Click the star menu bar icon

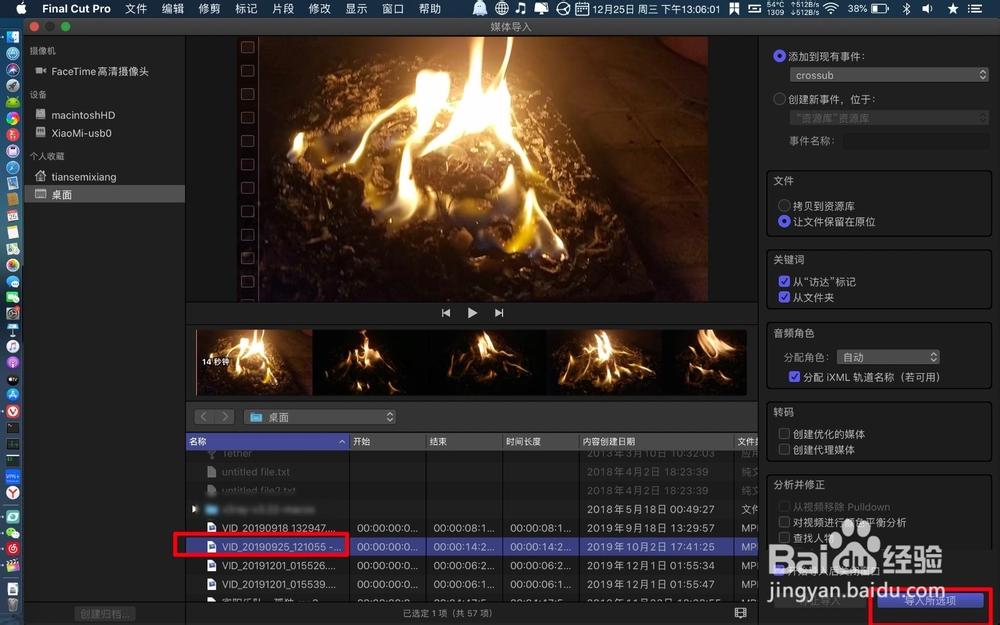(953, 8)
